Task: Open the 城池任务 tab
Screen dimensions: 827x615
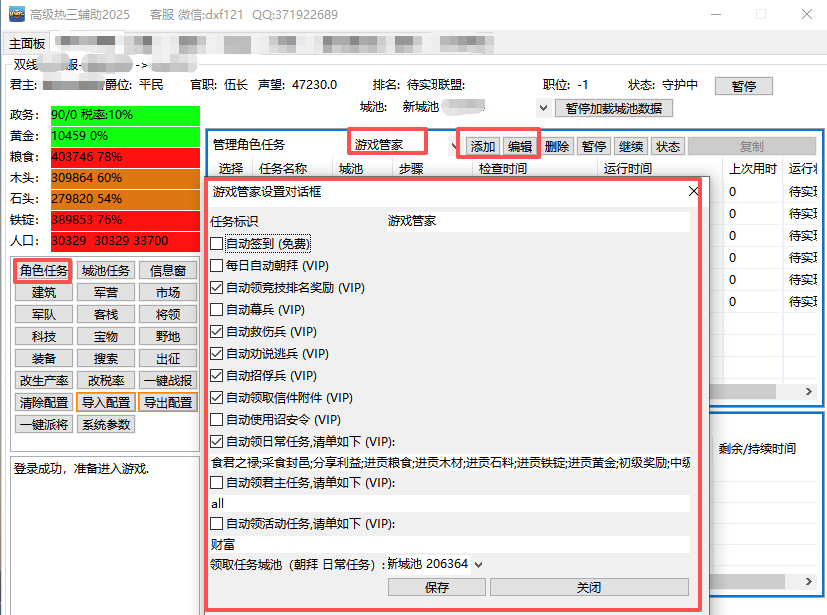Action: coord(106,271)
